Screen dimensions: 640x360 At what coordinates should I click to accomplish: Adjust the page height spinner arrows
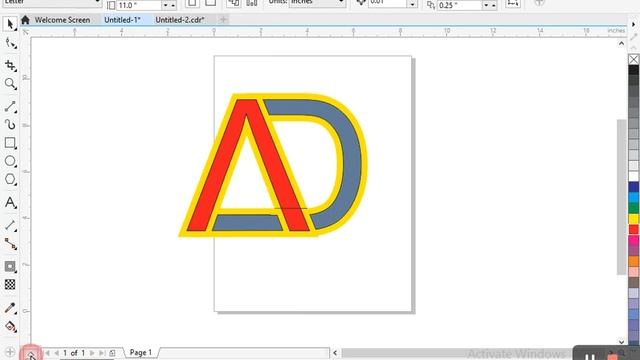pos(169,5)
